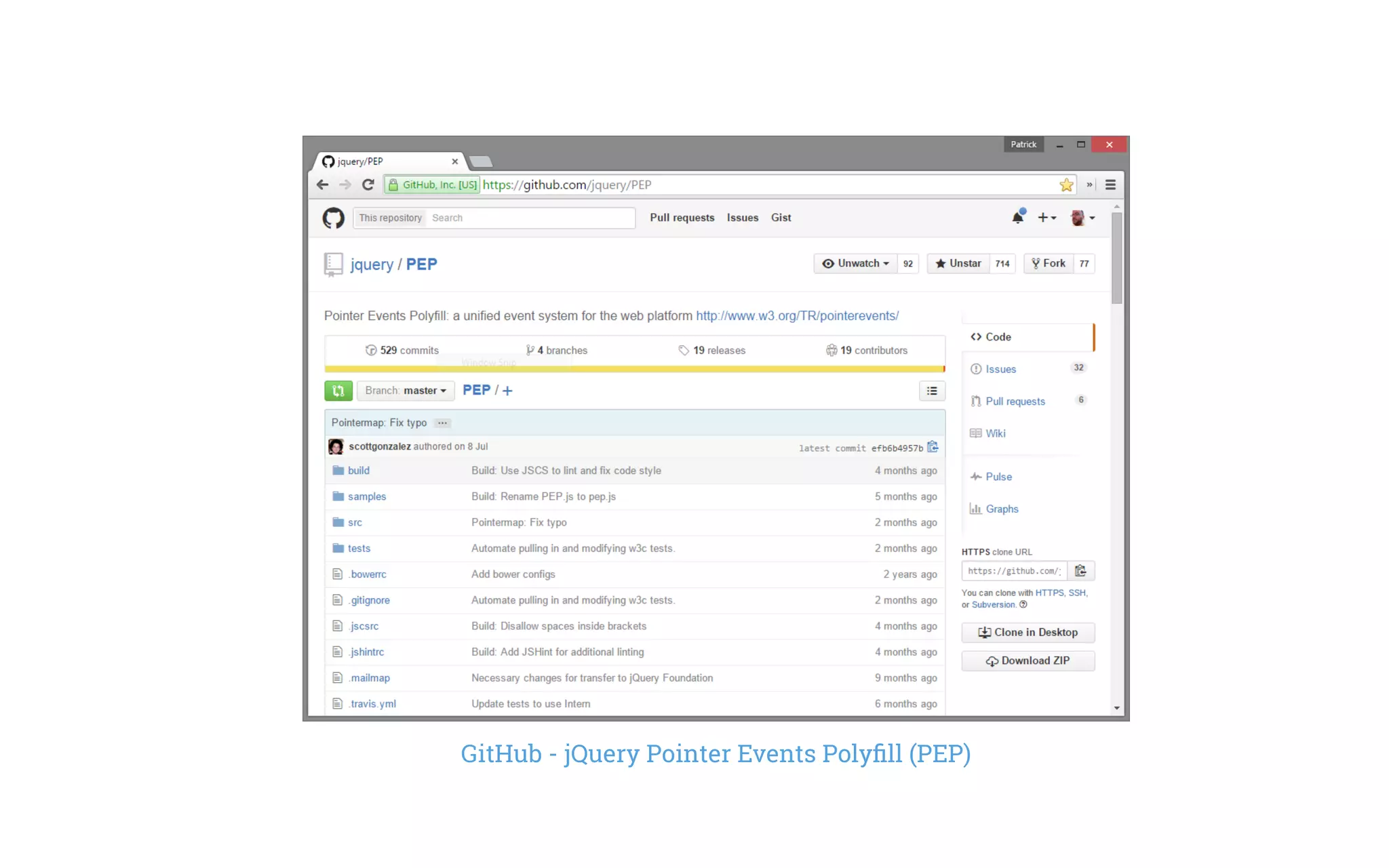Click the plus to create new file
The image size is (1389, 868).
click(507, 391)
